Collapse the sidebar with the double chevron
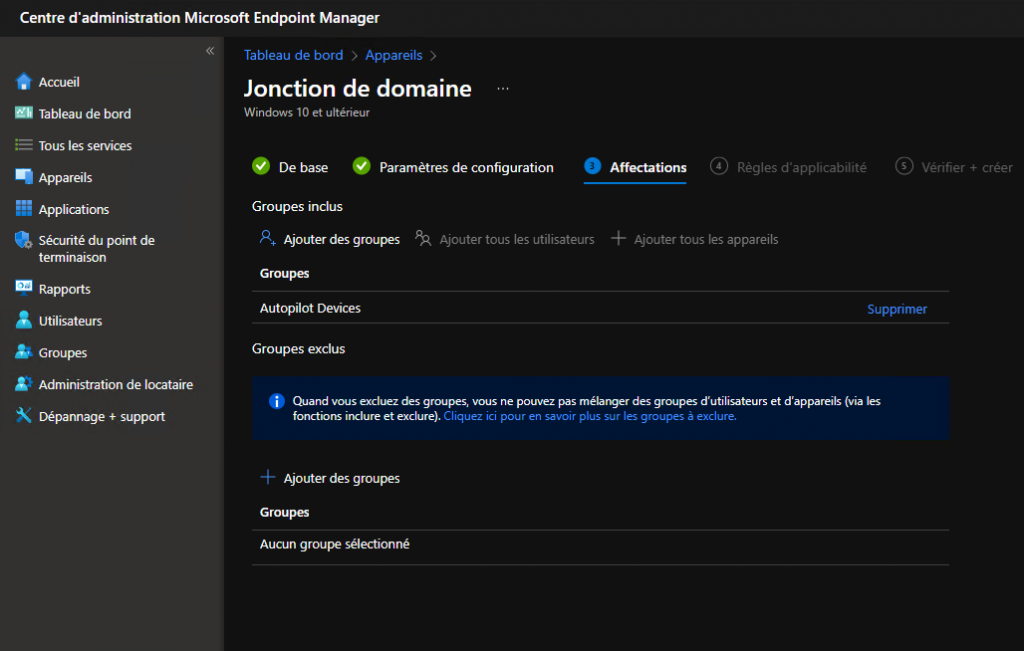Image resolution: width=1024 pixels, height=651 pixels. pos(210,51)
